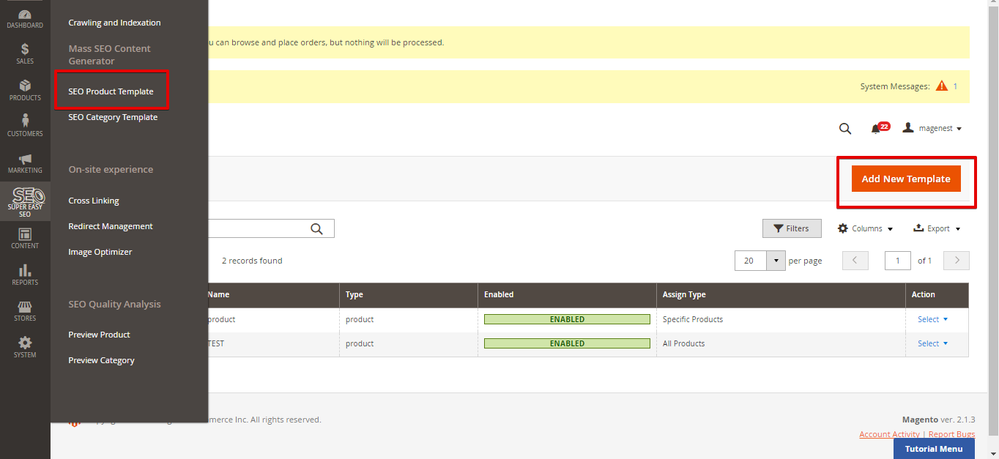Open the Stores sidebar icon

click(25, 311)
